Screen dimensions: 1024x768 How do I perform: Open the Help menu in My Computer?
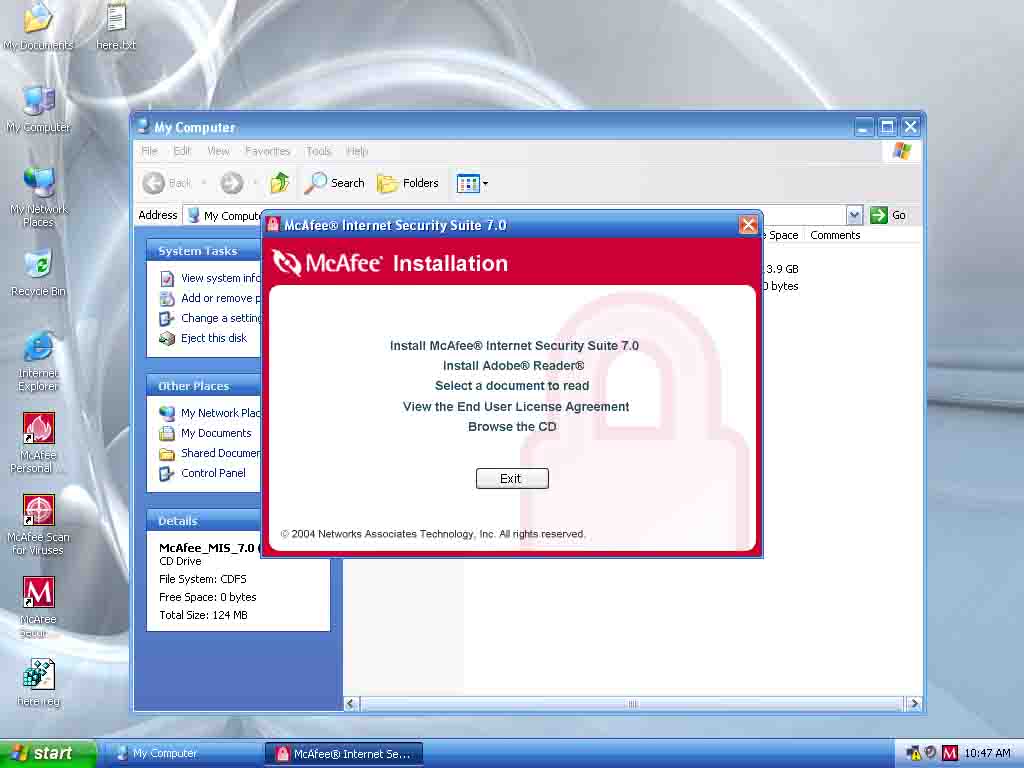[357, 151]
